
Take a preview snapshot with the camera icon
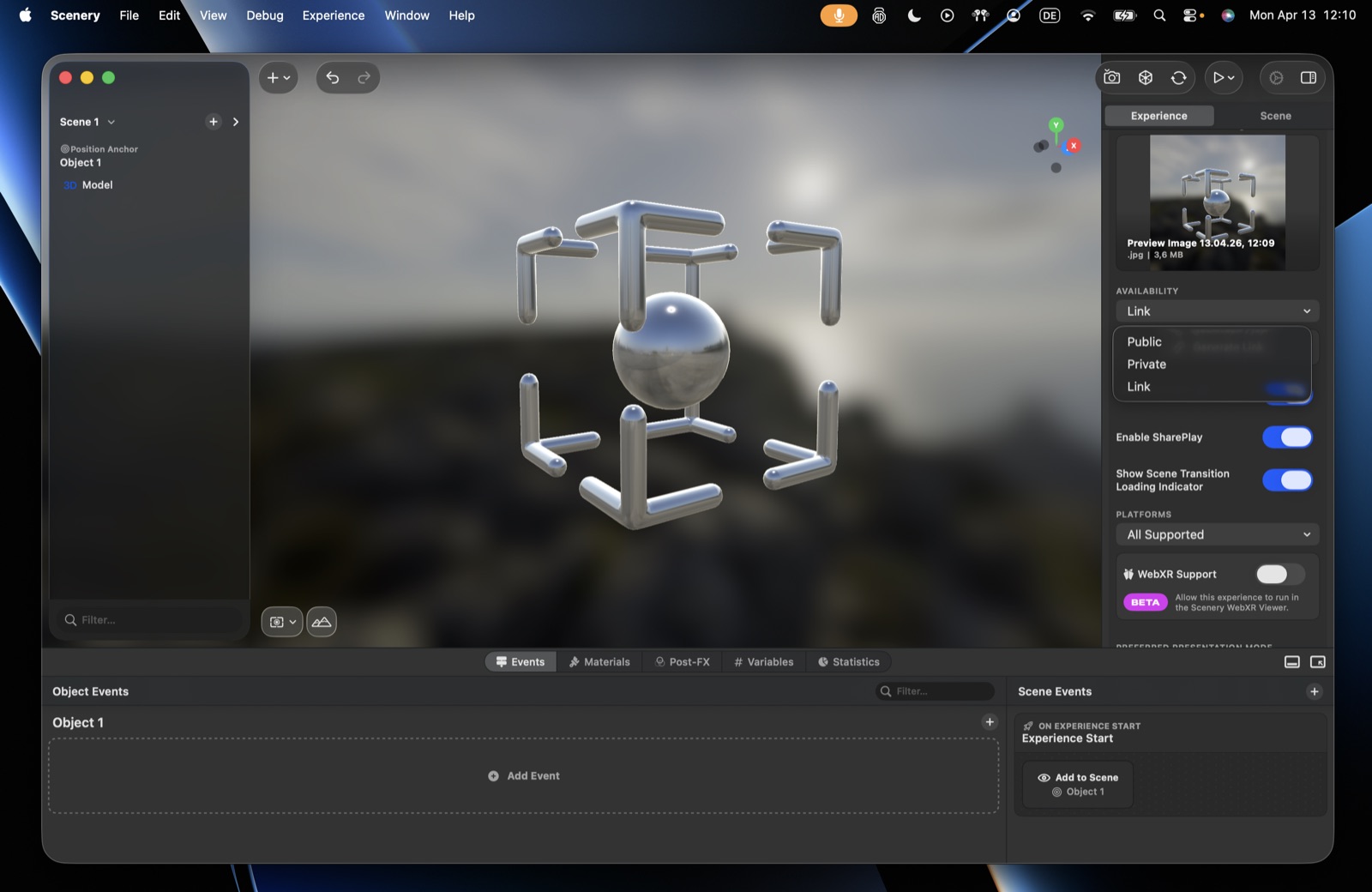pyautogui.click(x=1112, y=78)
